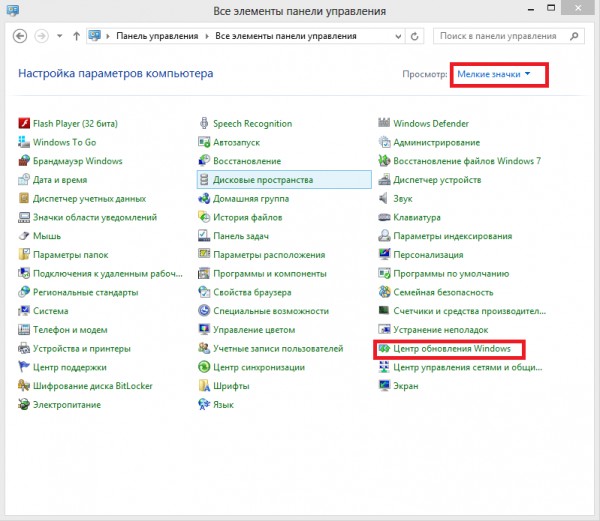Click the Экран monitor icon
Viewport: 600px width, 521px height.
(384, 386)
